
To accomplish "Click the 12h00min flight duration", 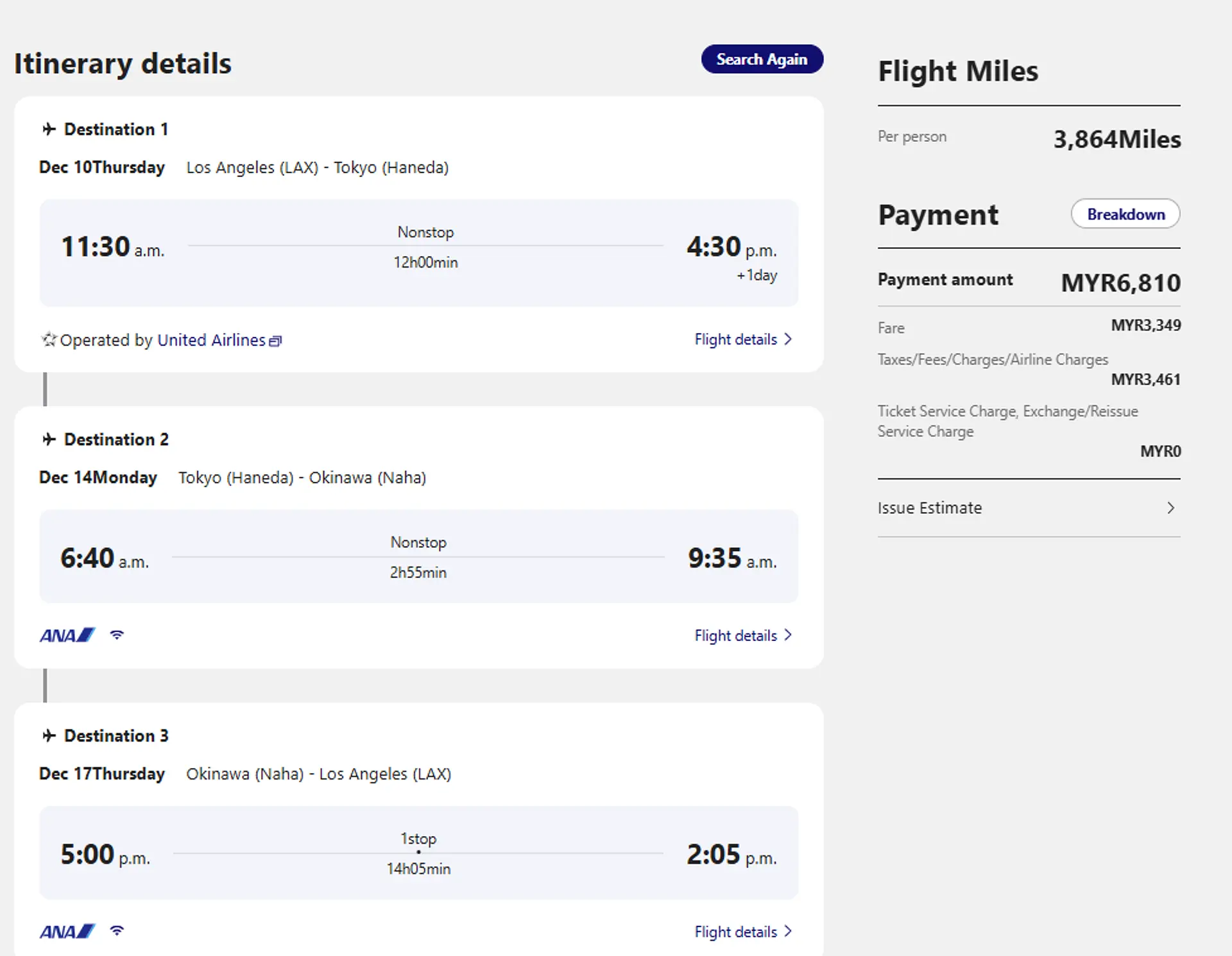I will click(x=425, y=262).
